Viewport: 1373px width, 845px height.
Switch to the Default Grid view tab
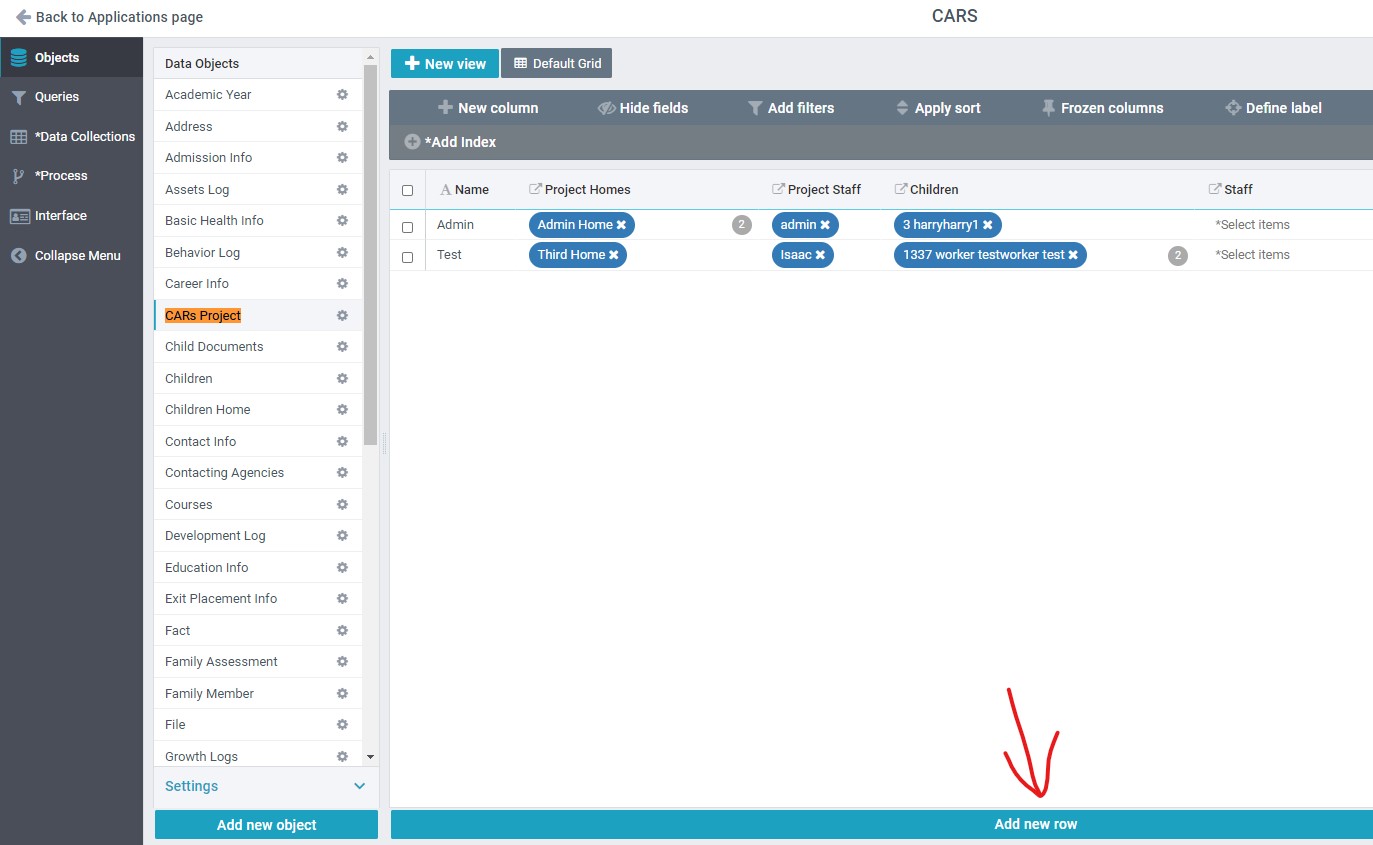556,63
